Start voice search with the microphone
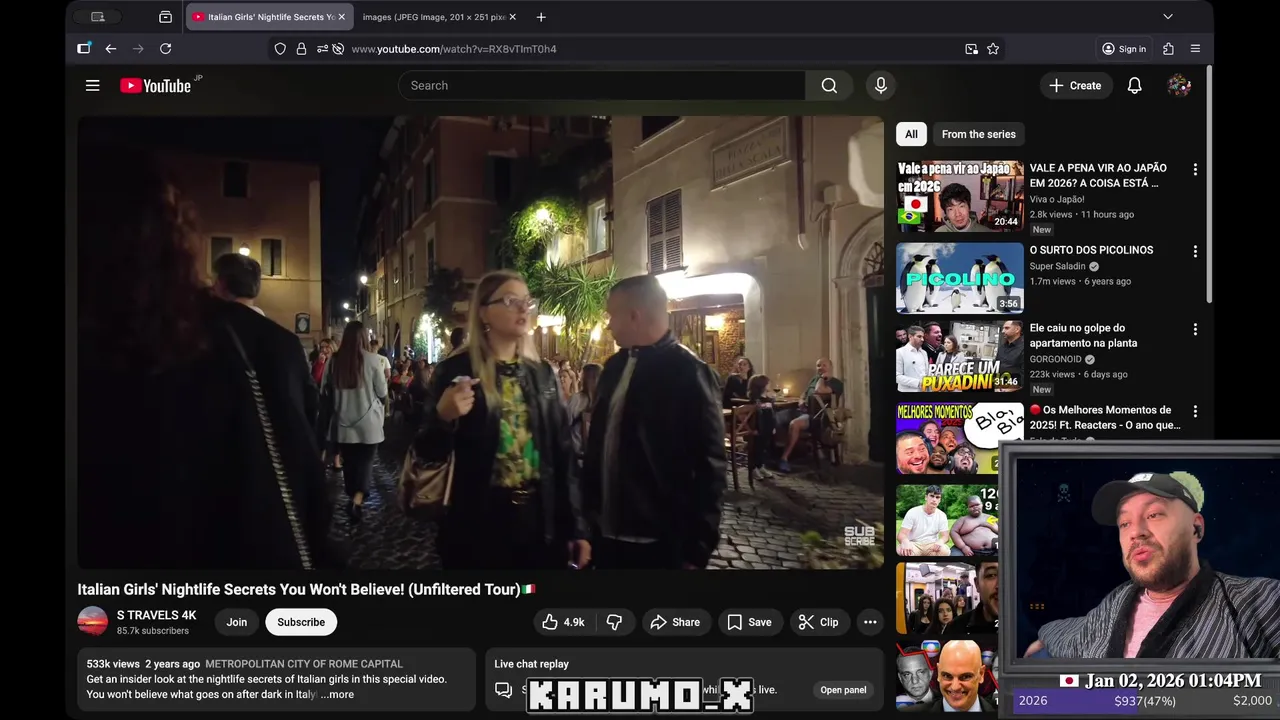The image size is (1280, 720). coord(881,86)
